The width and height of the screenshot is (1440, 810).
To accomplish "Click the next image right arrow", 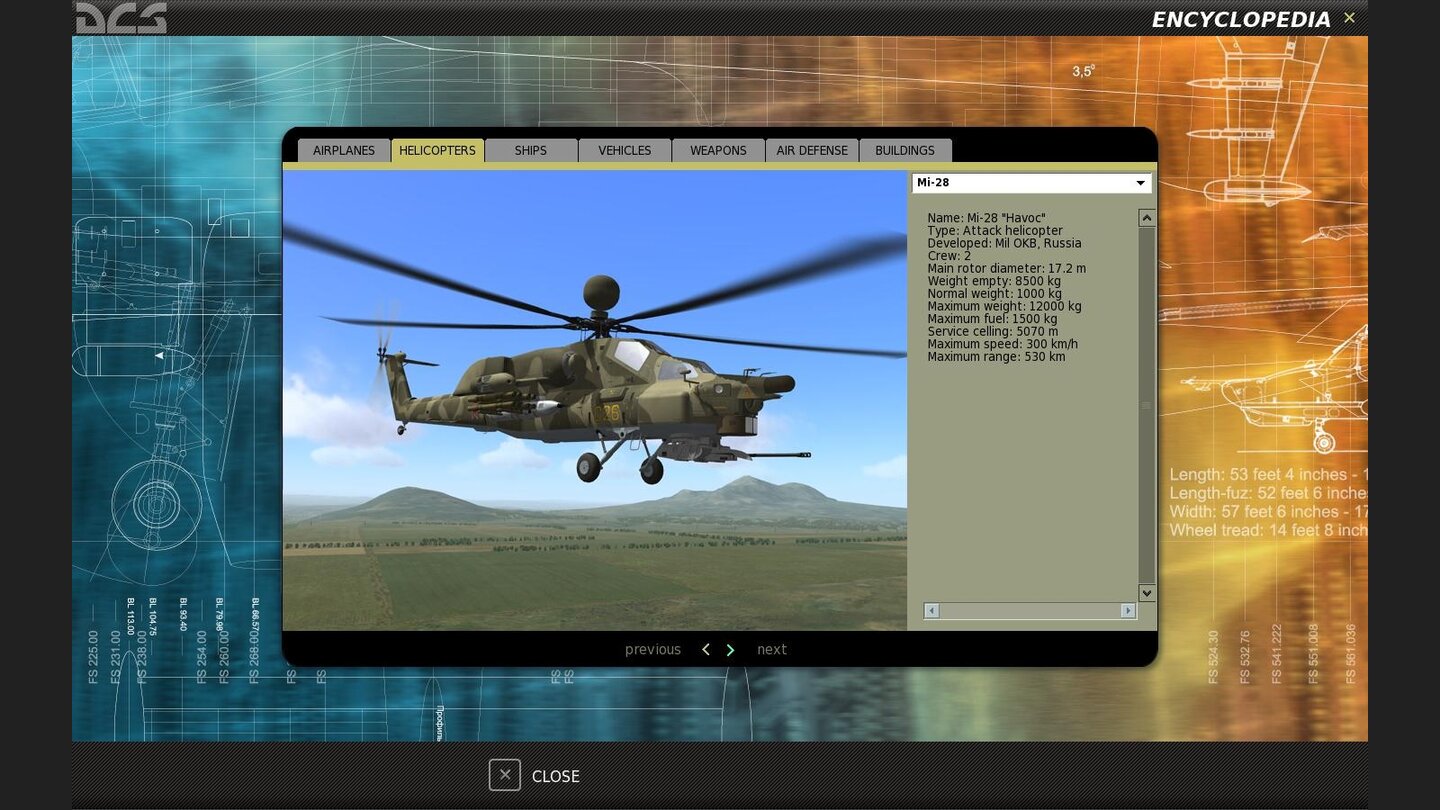I will (x=730, y=650).
